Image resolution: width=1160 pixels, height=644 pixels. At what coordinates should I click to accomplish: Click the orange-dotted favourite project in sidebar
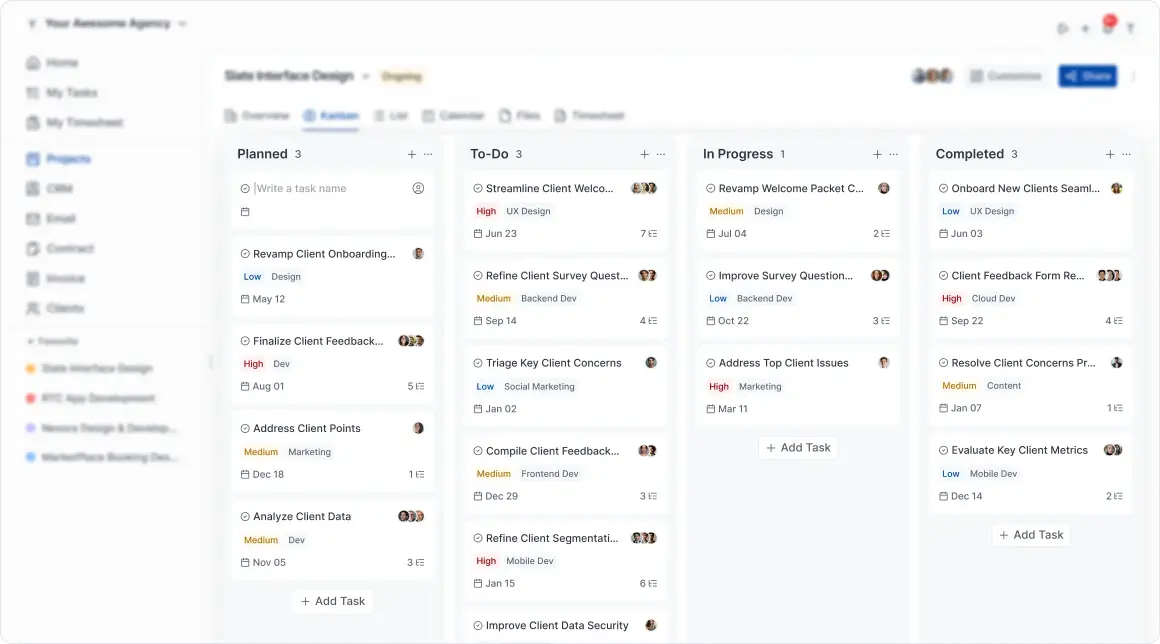(90, 369)
